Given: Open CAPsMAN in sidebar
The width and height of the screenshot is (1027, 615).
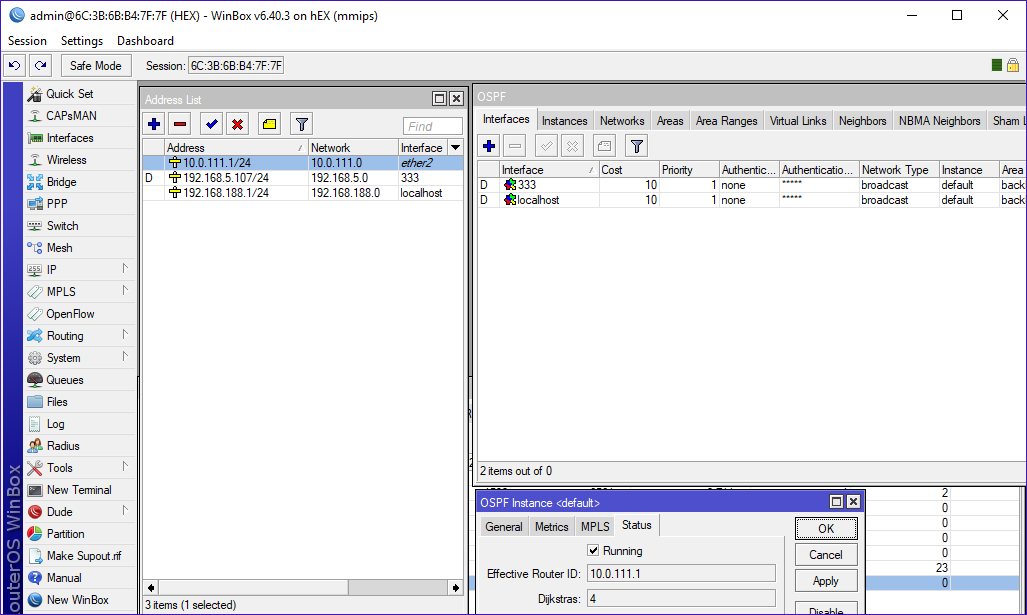Looking at the screenshot, I should click(x=80, y=116).
